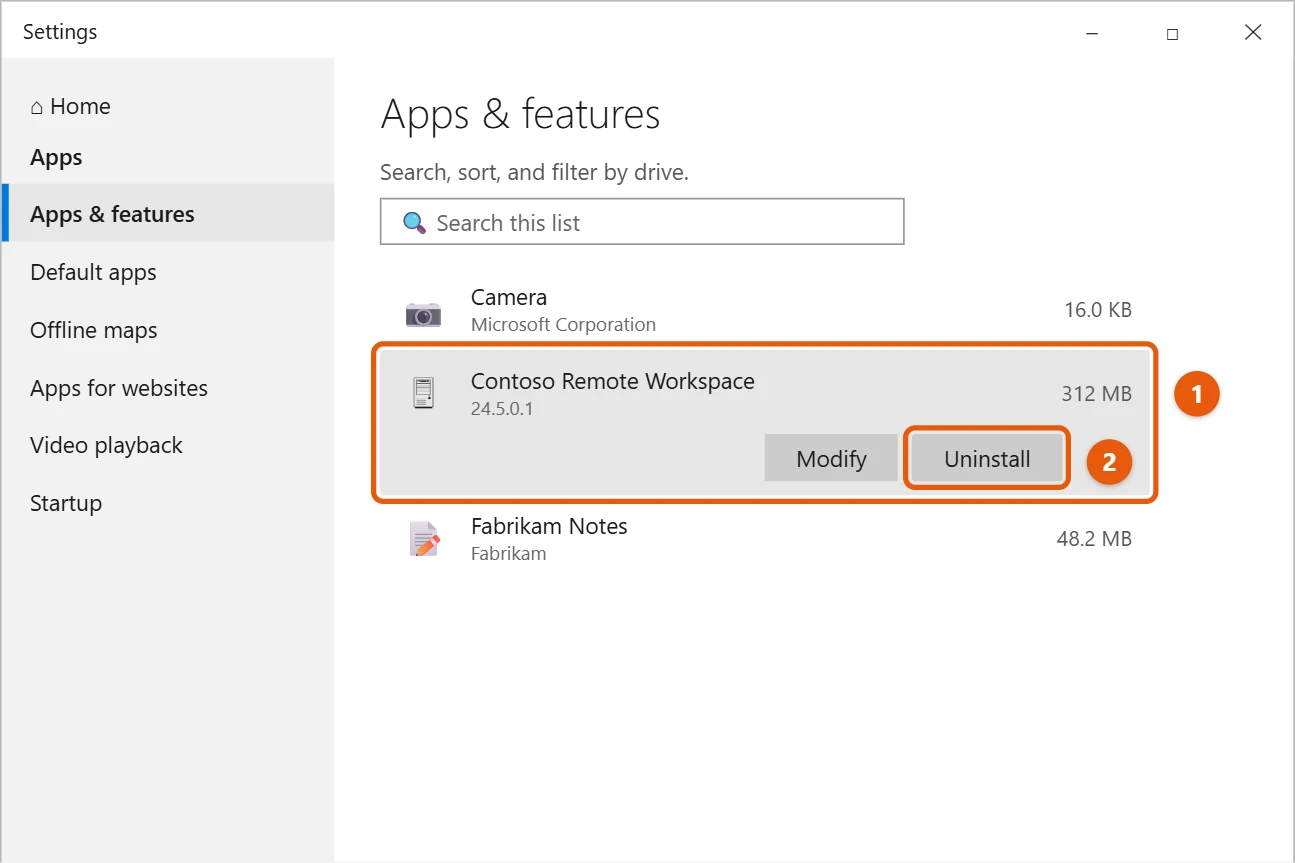Click 'Search, sort, and filter by drive.' text

(534, 172)
